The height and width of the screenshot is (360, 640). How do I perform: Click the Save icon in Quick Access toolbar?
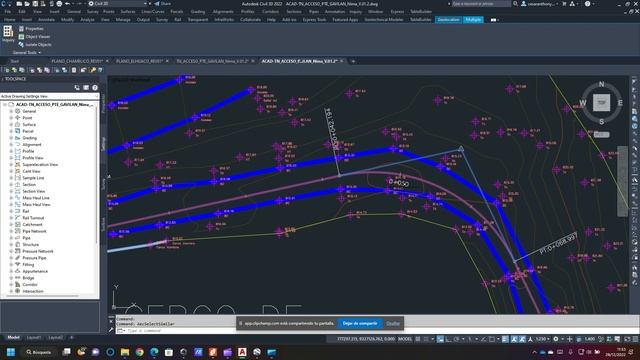click(x=35, y=4)
